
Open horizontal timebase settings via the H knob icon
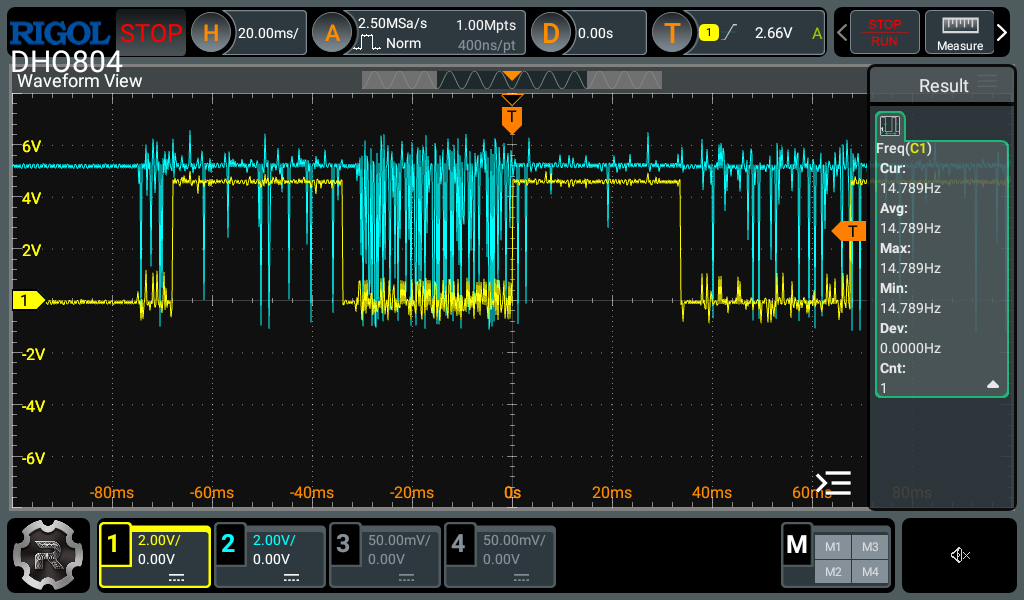pyautogui.click(x=209, y=32)
